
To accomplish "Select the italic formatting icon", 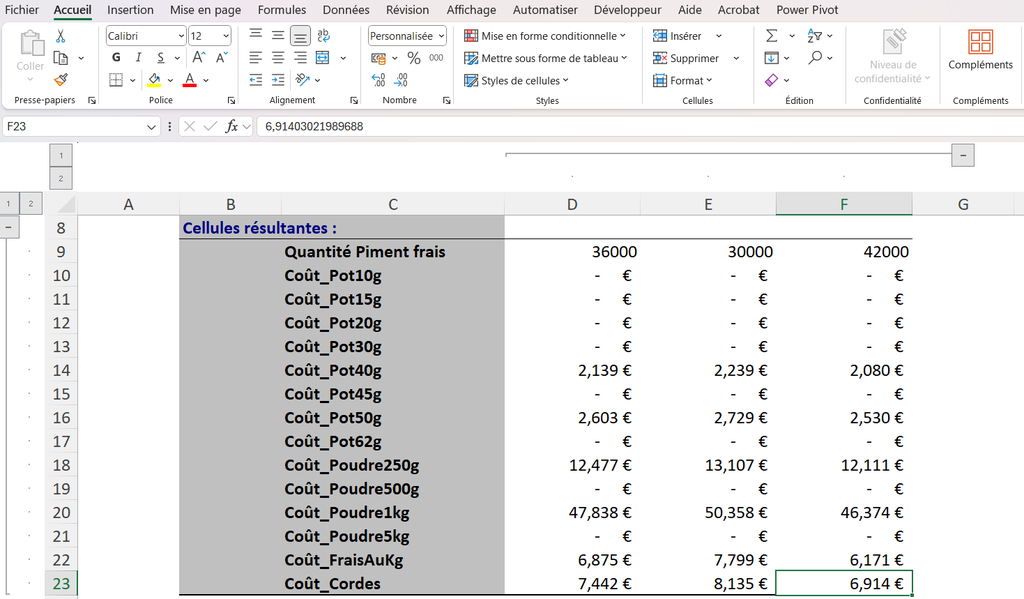I will click(138, 56).
